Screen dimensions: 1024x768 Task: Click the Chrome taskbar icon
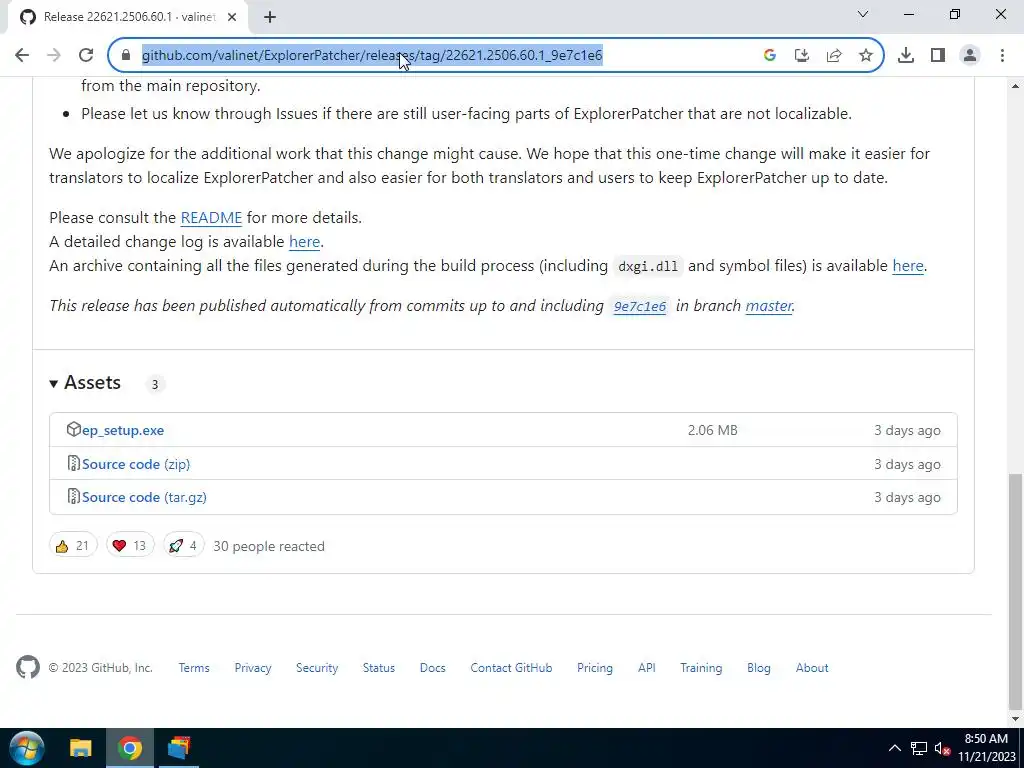pos(130,748)
